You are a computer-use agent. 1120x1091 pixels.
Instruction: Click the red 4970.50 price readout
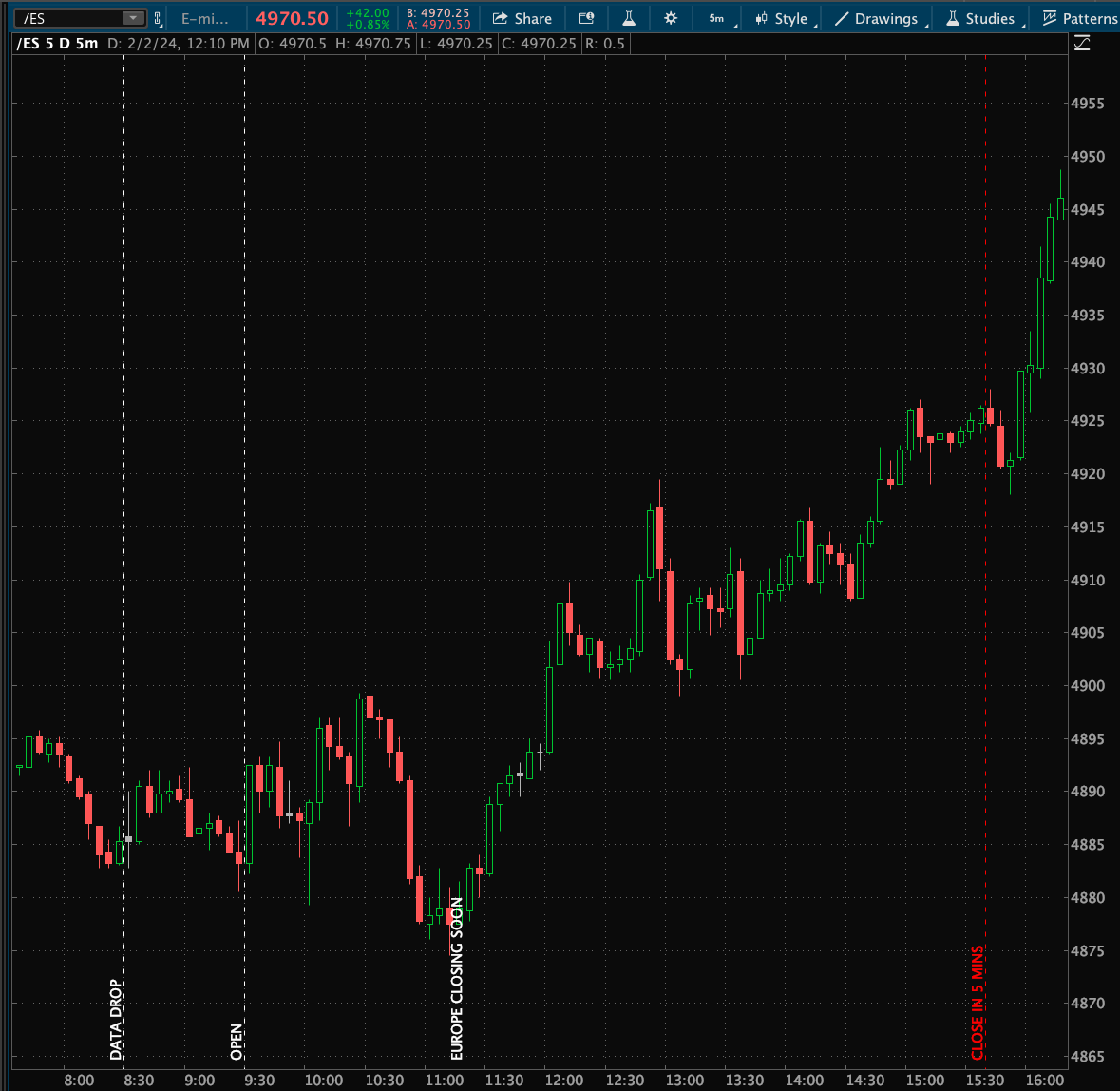click(292, 18)
